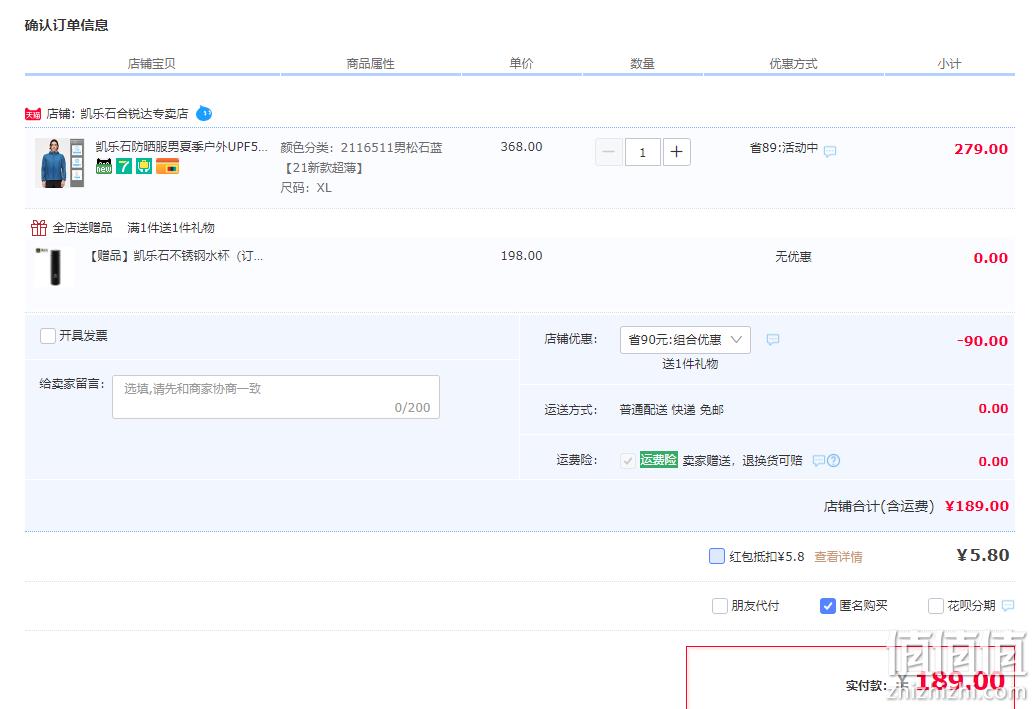Uncheck the 匿名购买 checkbox
This screenshot has height=709, width=1036.
click(x=828, y=606)
